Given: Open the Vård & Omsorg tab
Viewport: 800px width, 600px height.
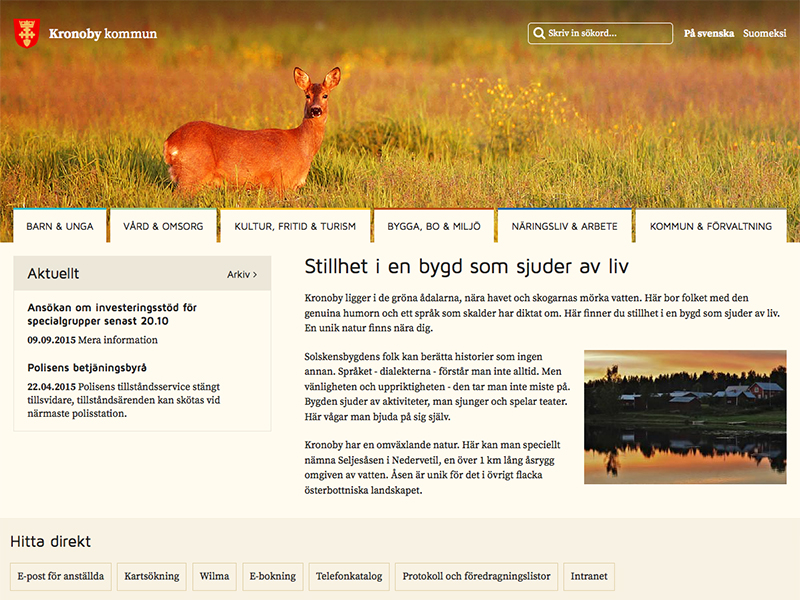Looking at the screenshot, I should click(x=163, y=226).
